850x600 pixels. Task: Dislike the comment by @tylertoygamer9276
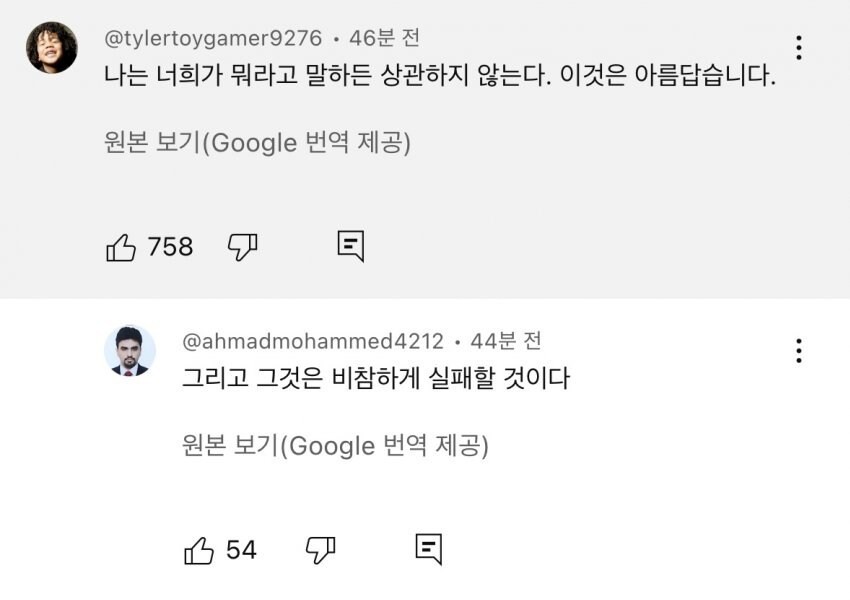[x=243, y=247]
